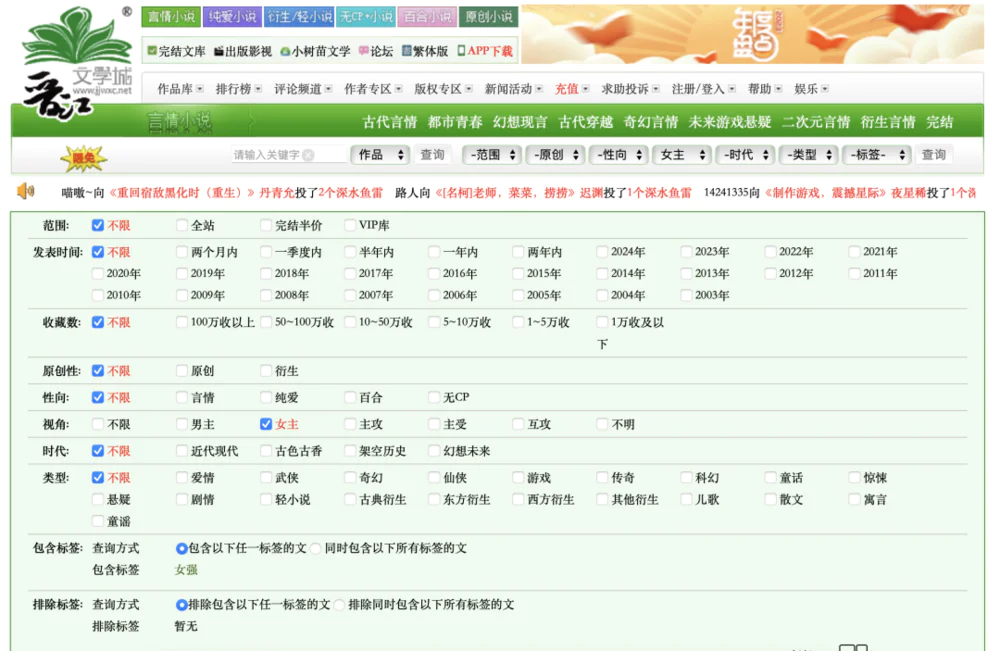
Task: Open 小树苗文学 with the sapling icon
Action: [x=315, y=51]
